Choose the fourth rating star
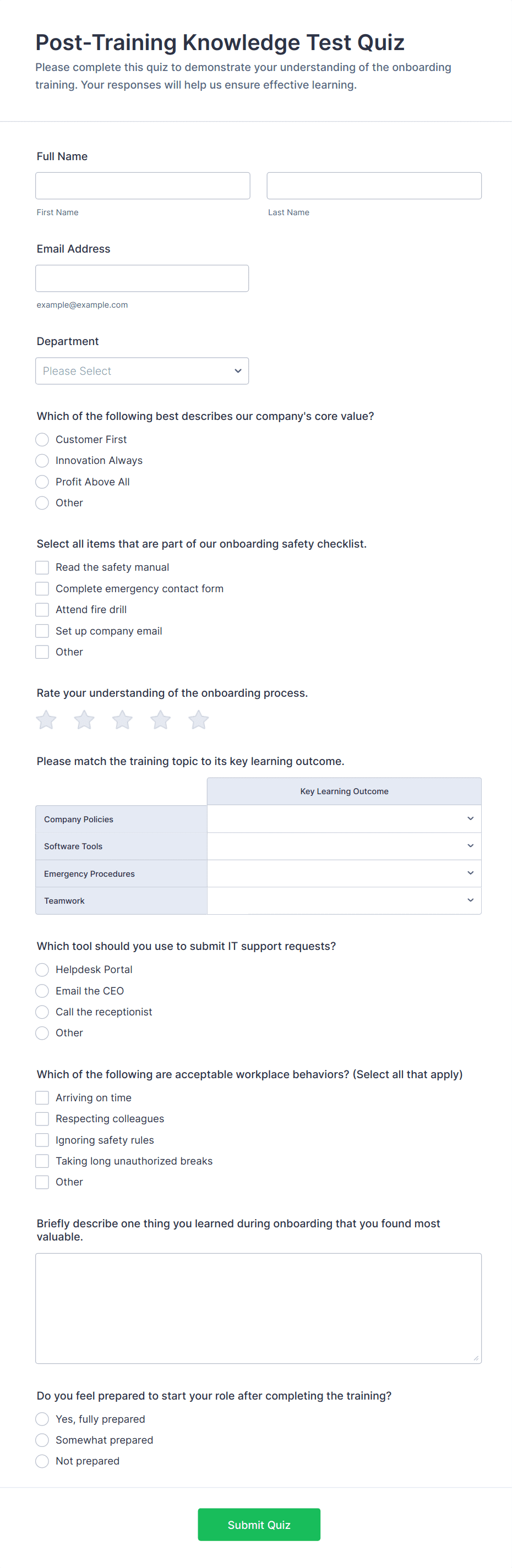The image size is (512, 1568). [x=160, y=719]
